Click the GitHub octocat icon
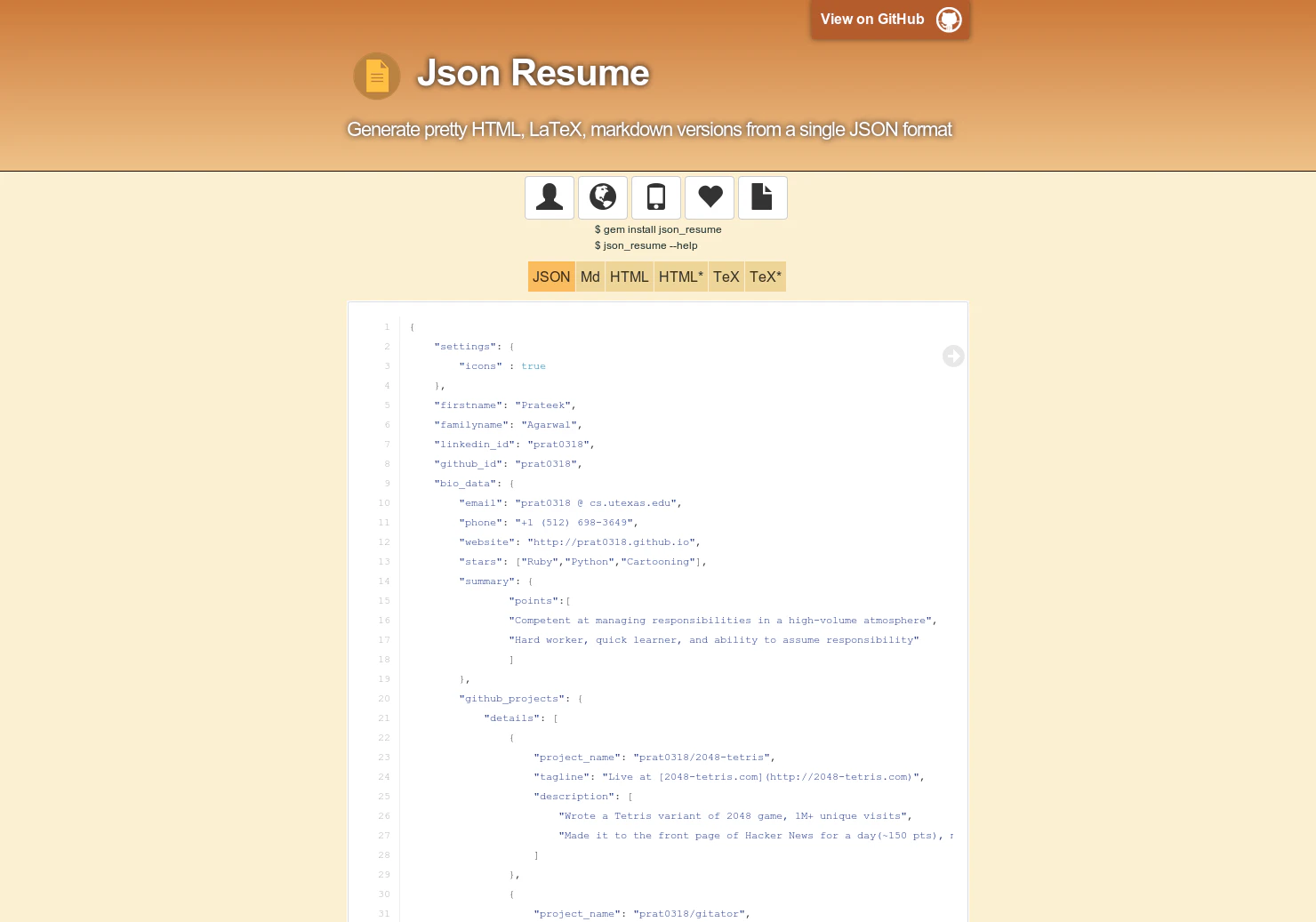The width and height of the screenshot is (1316, 922). coord(948,19)
